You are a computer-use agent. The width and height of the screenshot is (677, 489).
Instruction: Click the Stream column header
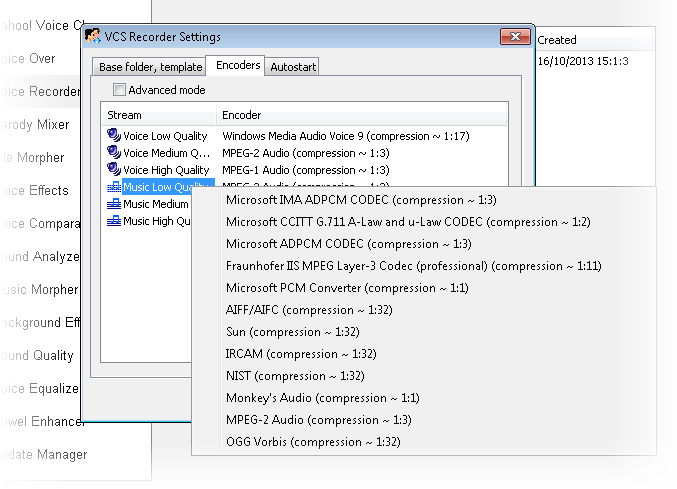coord(159,115)
